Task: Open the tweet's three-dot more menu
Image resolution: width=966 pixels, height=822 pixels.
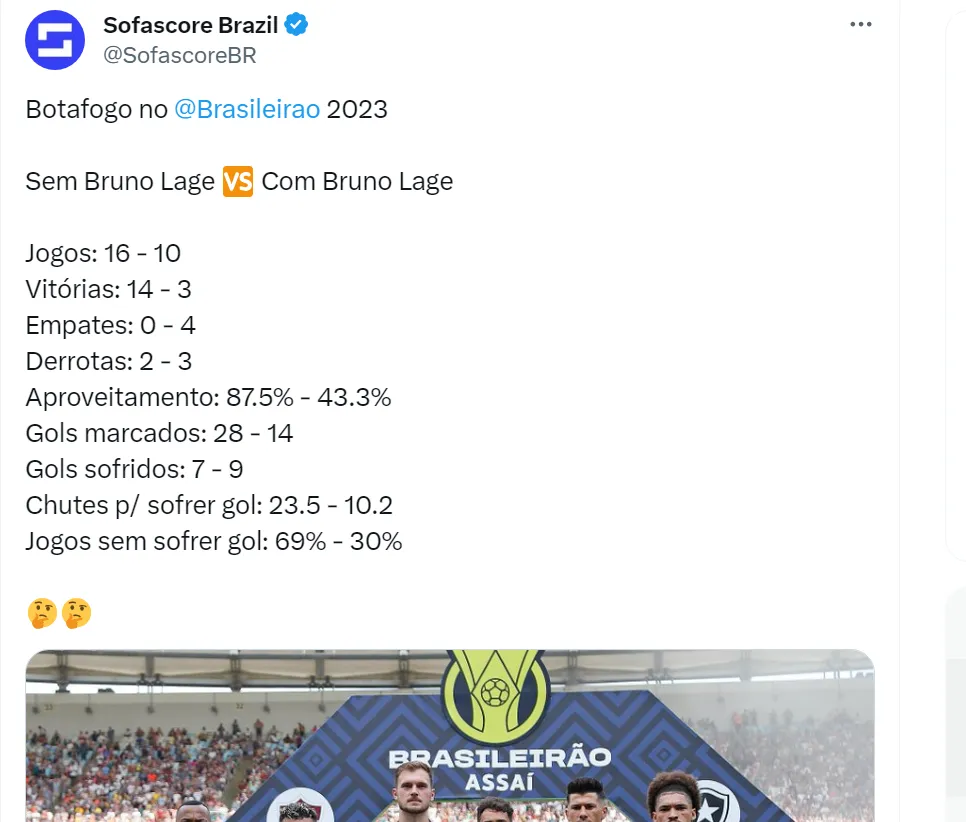Action: 860,25
